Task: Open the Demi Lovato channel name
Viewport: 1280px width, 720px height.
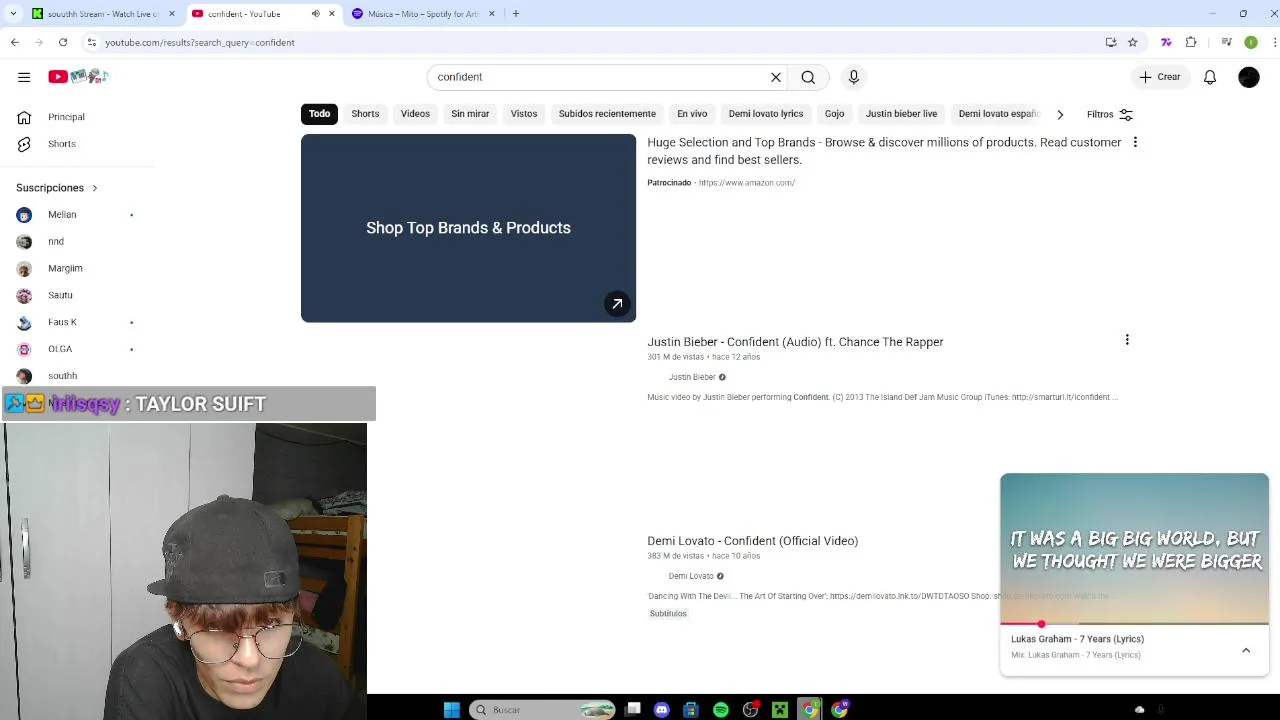Action: coord(691,576)
